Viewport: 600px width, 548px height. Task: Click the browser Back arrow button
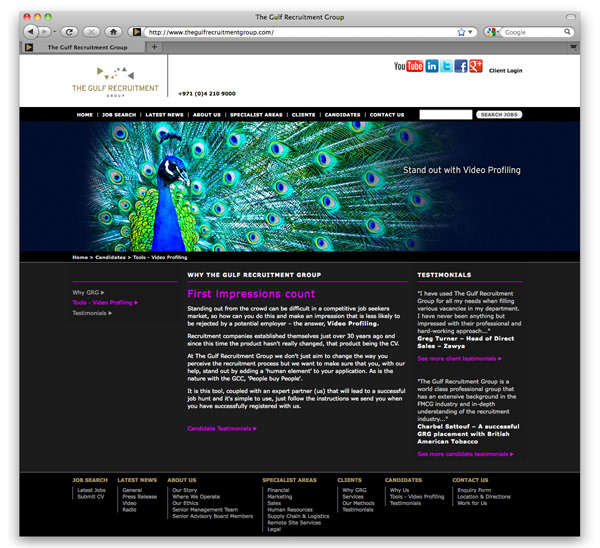(31, 32)
